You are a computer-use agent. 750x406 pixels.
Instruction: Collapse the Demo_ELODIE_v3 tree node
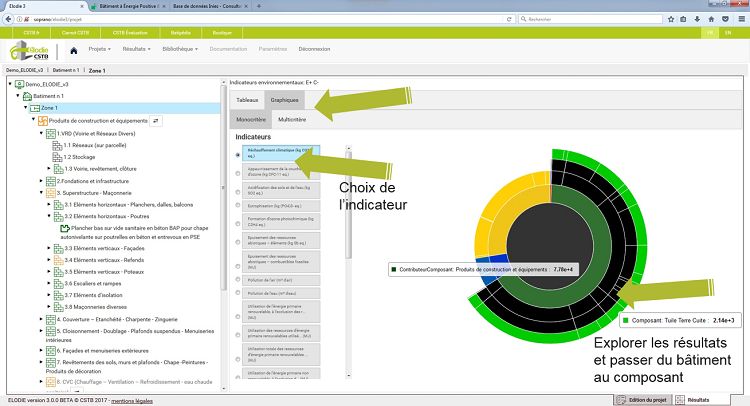(10, 84)
